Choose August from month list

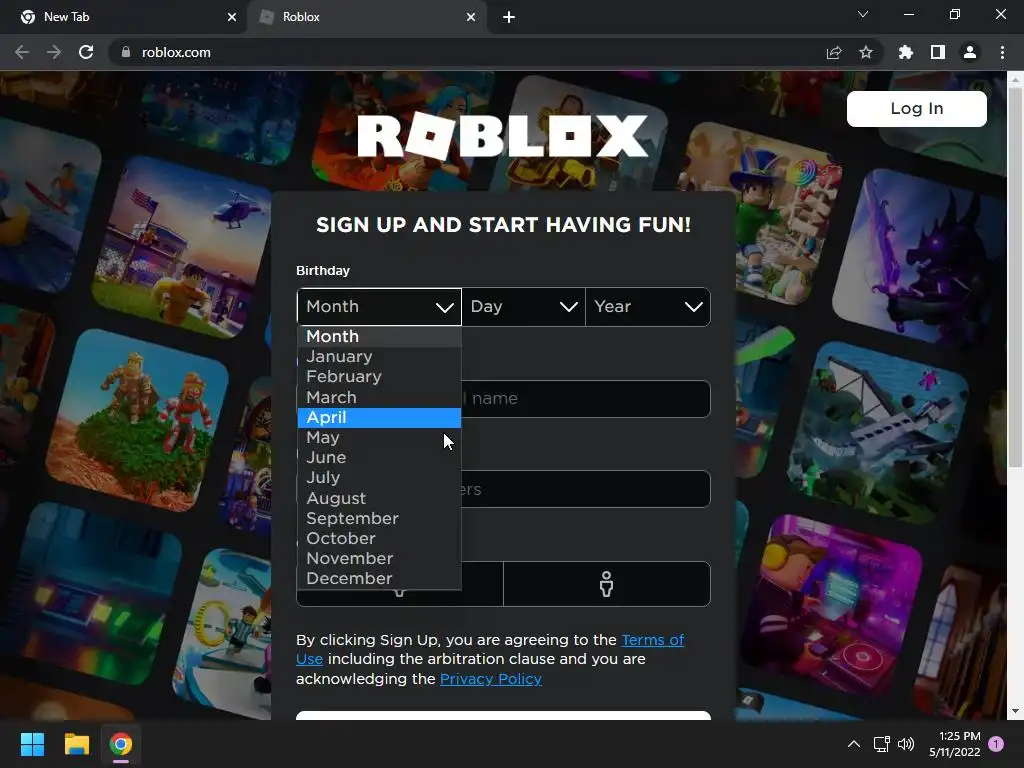point(379,498)
